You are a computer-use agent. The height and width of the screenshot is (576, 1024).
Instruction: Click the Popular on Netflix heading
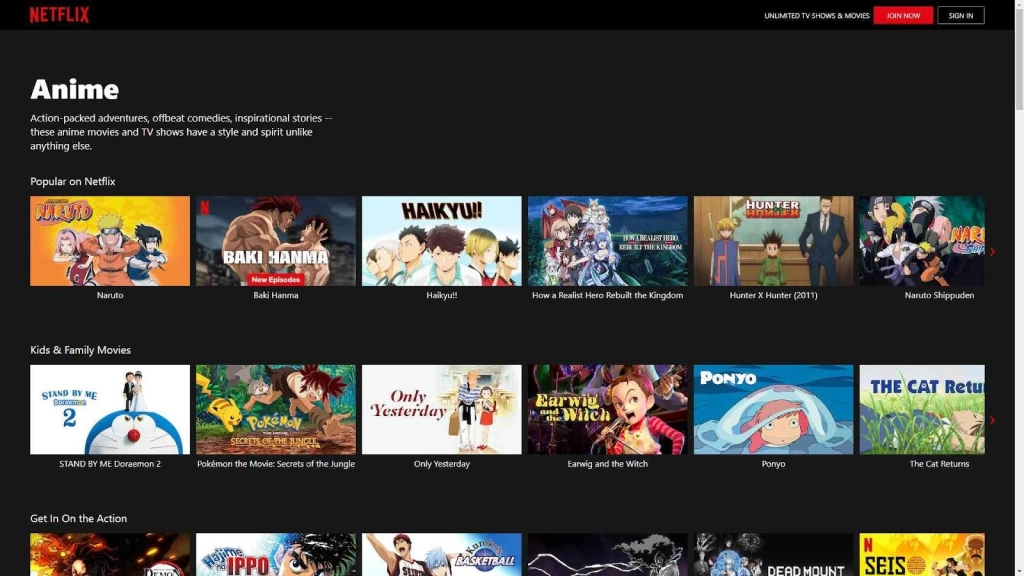72,182
